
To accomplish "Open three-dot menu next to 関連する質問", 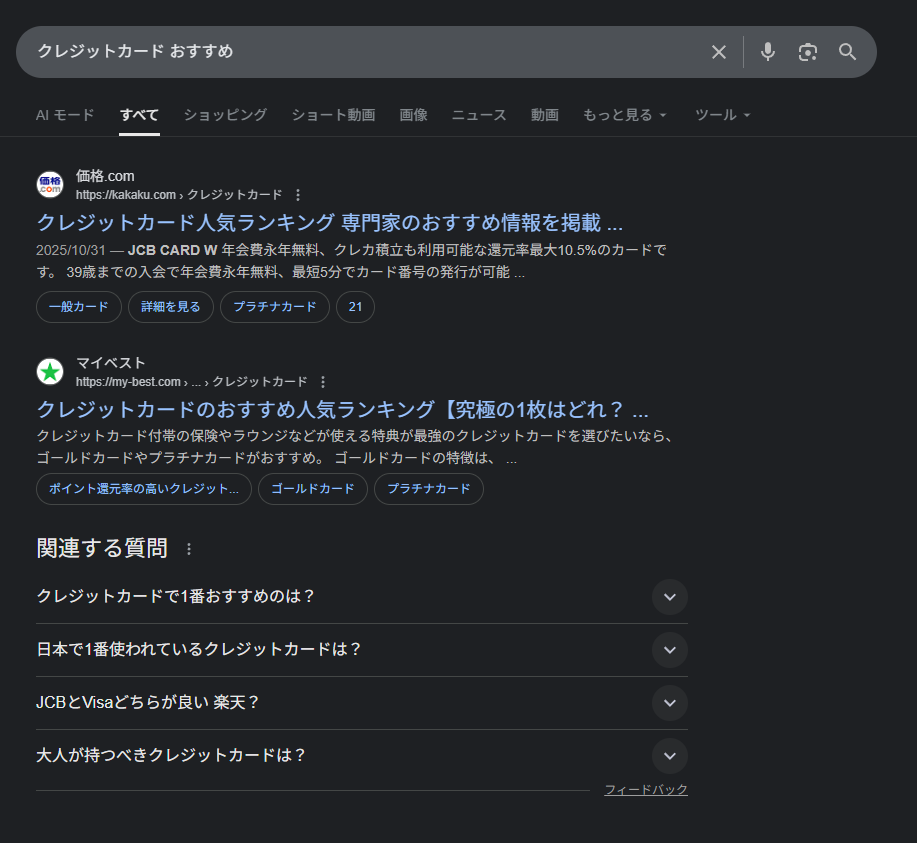I will [189, 549].
